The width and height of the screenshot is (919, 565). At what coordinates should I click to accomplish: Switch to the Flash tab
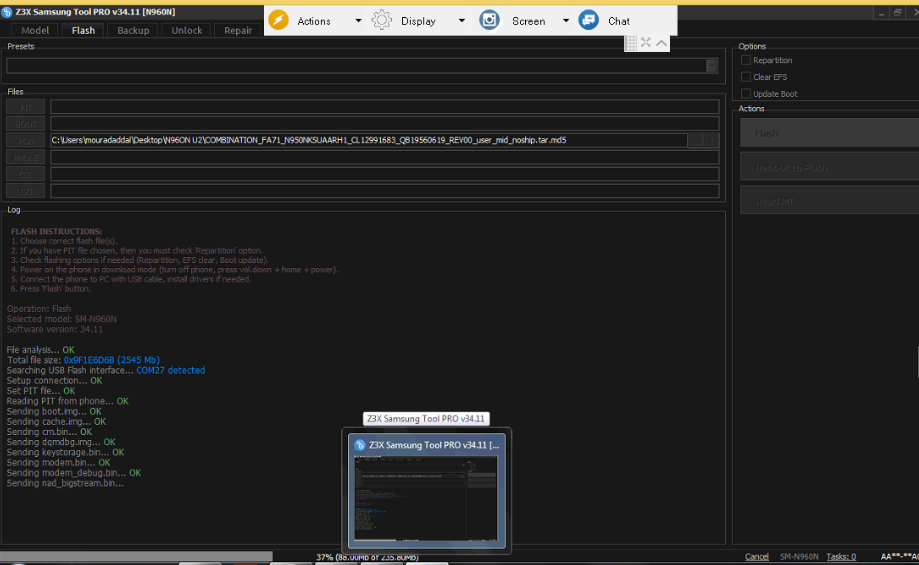tap(83, 30)
